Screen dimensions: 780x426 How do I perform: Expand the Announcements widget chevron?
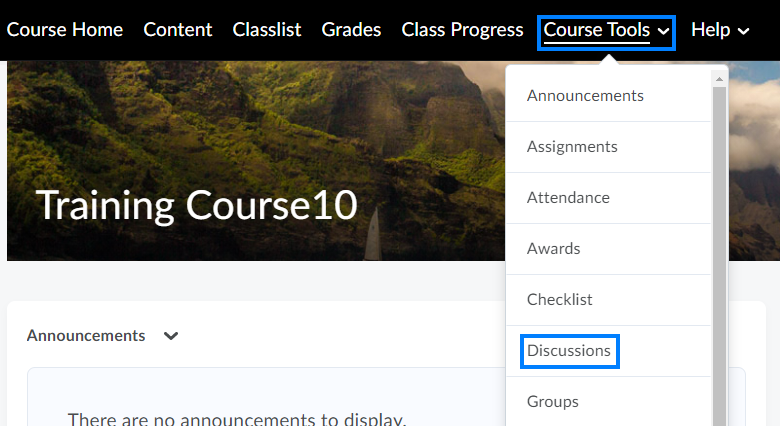(x=171, y=336)
